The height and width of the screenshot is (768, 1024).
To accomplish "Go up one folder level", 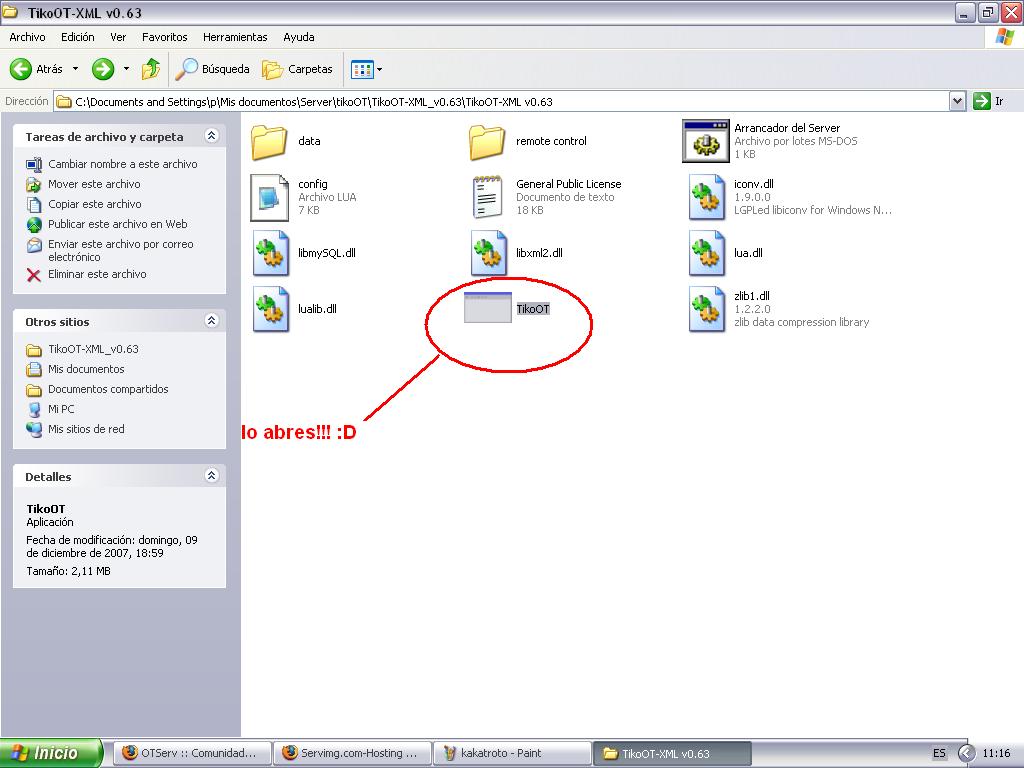I will (x=151, y=69).
